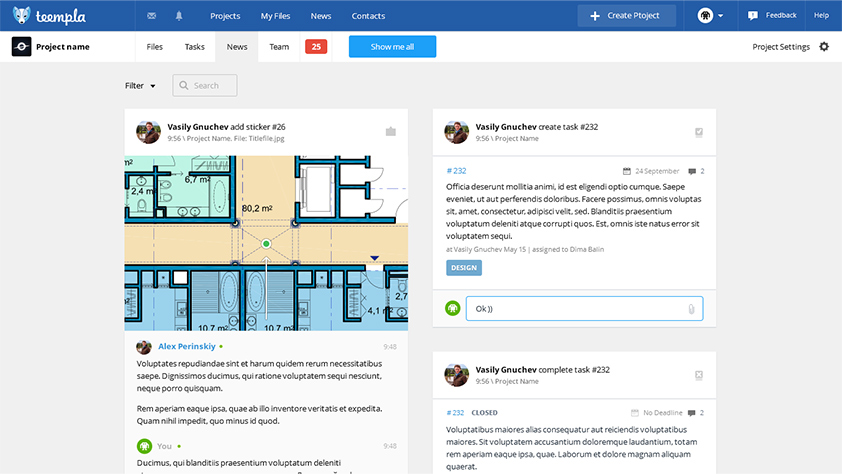
Task: Click the Feedback speech bubble icon
Action: click(753, 16)
